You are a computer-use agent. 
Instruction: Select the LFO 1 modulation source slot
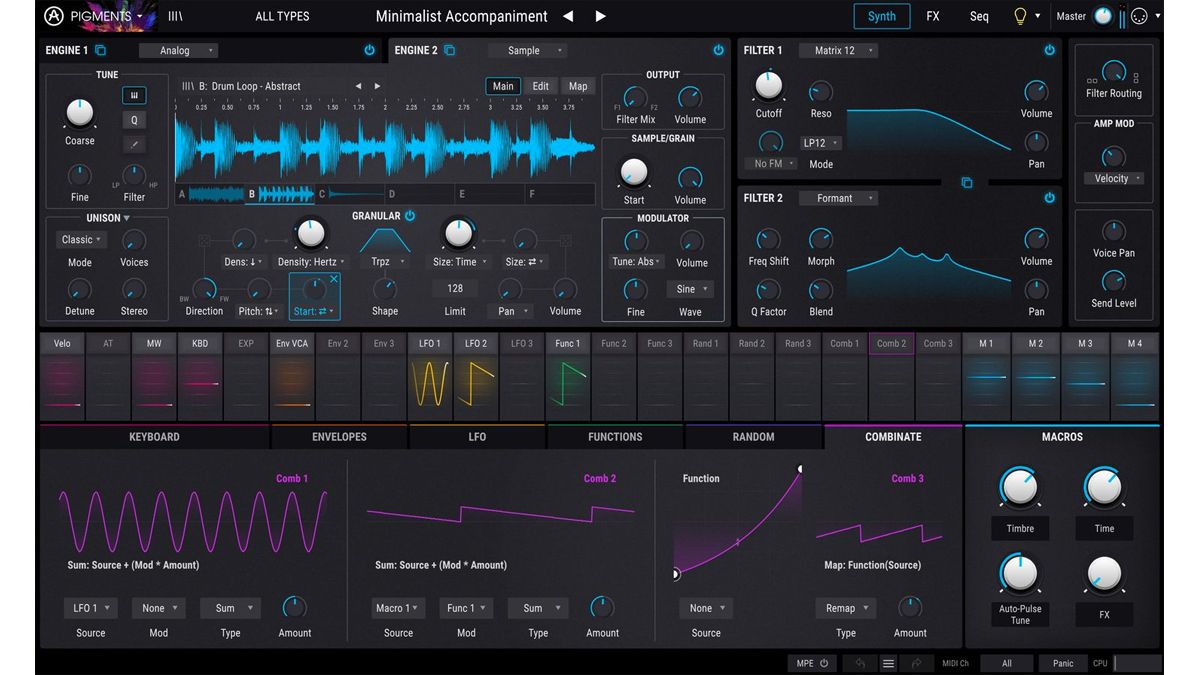coord(430,376)
